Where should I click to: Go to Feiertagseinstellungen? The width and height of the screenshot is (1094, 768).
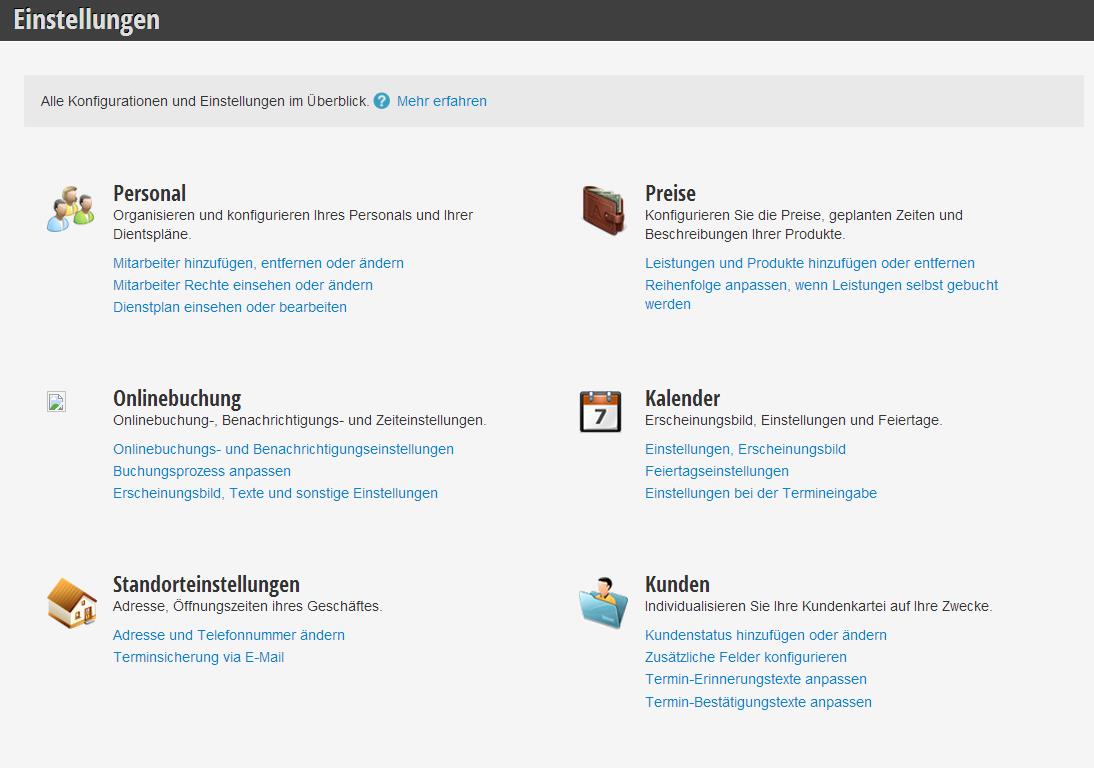click(x=717, y=471)
